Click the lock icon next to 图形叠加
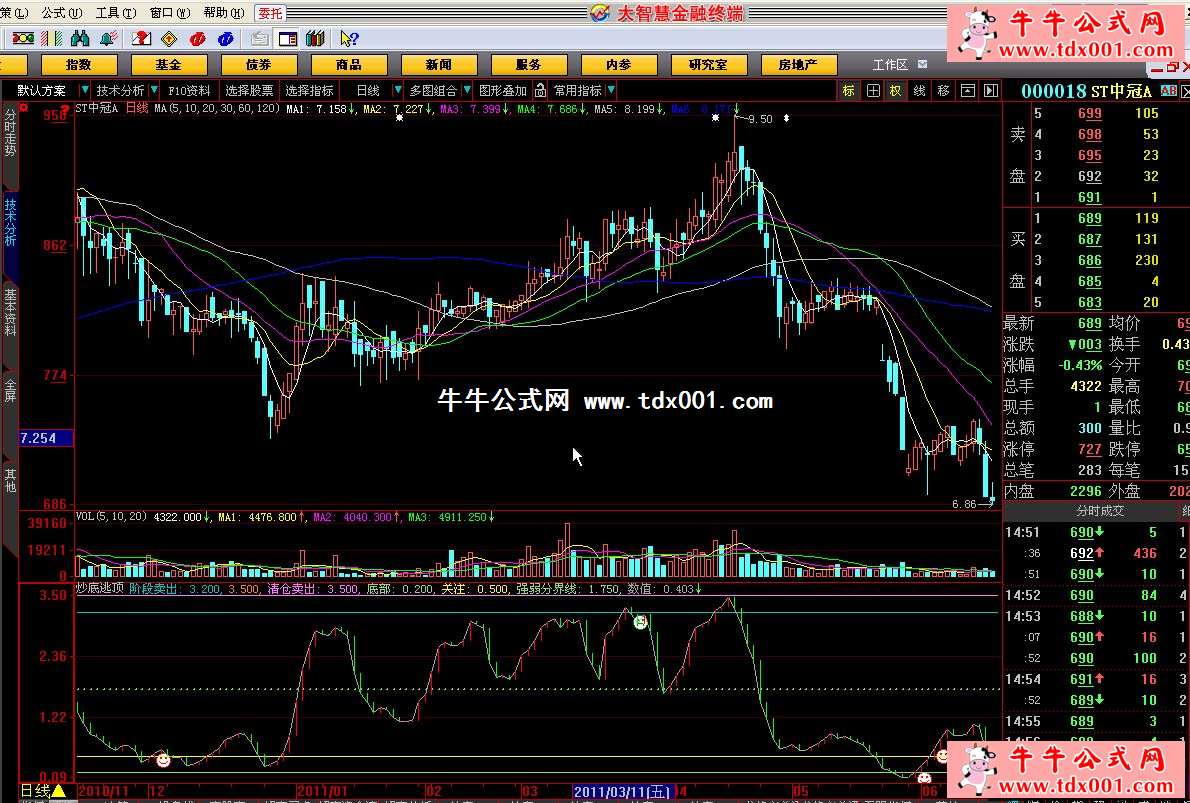 pyautogui.click(x=540, y=90)
